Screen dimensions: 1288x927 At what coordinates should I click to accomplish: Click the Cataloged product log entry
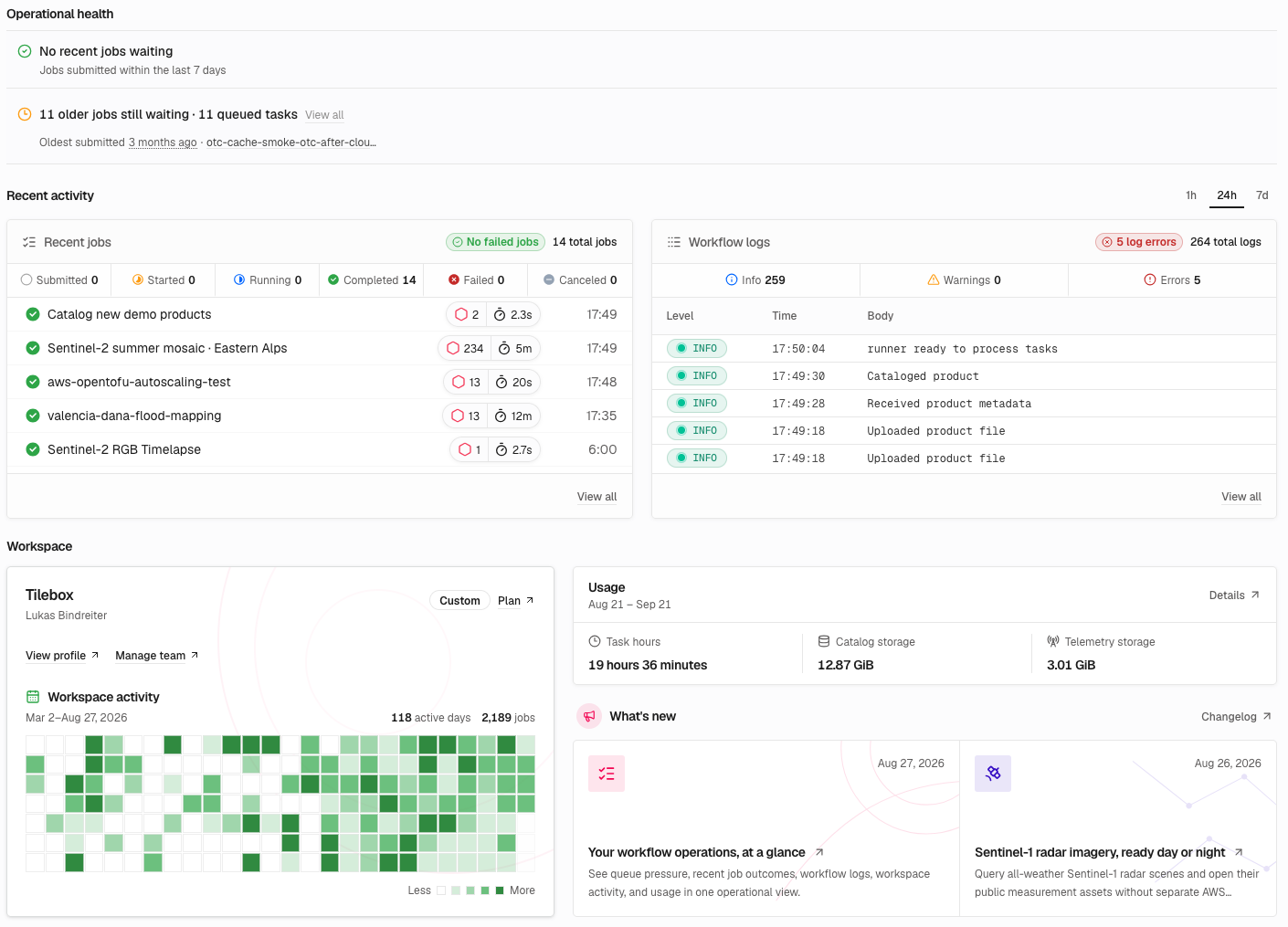964,376
